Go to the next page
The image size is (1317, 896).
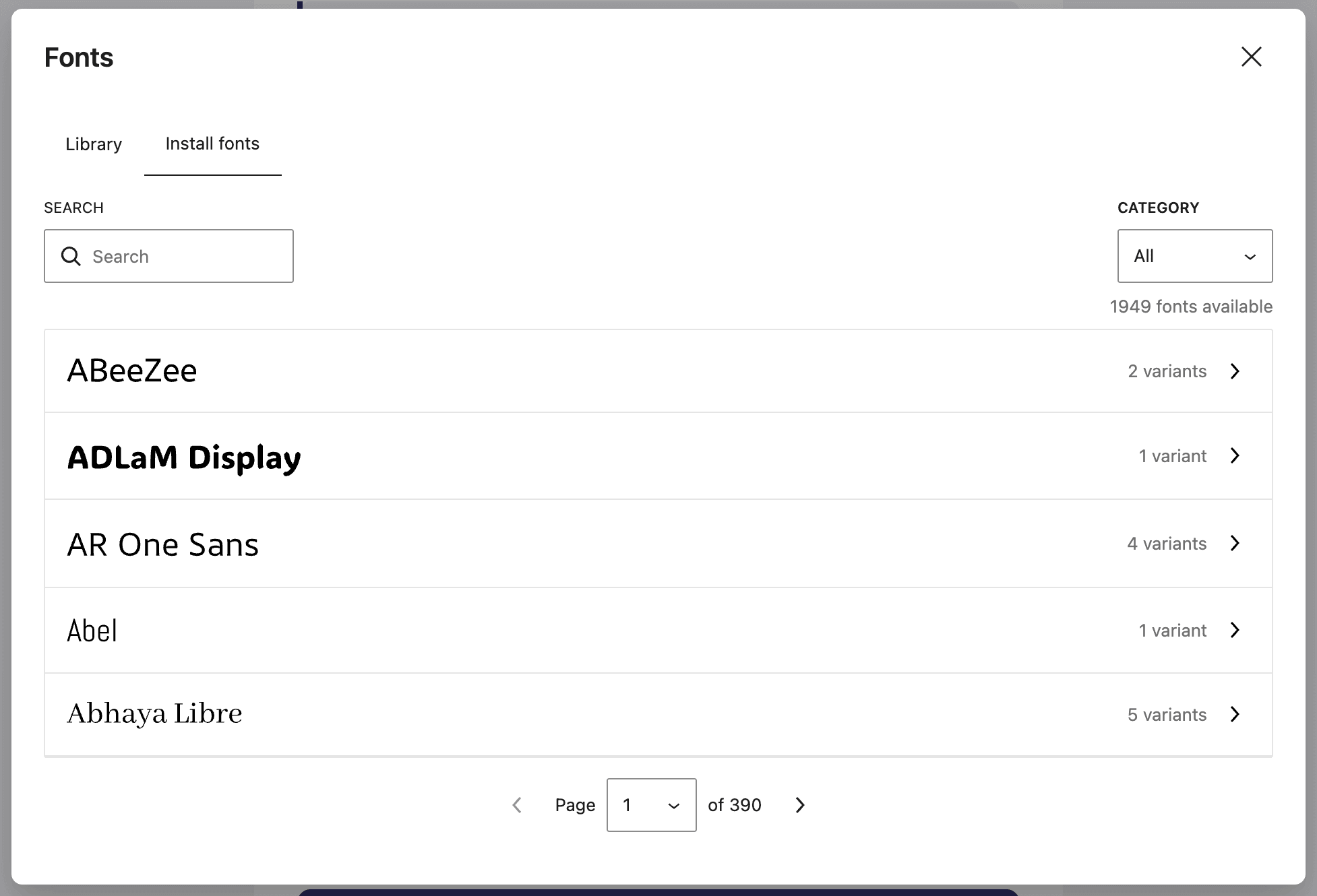tap(799, 805)
